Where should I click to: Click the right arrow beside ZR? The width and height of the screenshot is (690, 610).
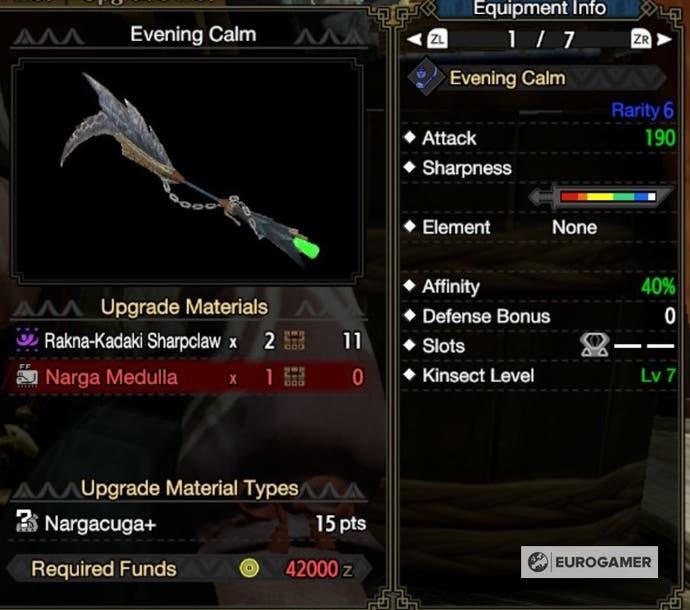[x=664, y=40]
